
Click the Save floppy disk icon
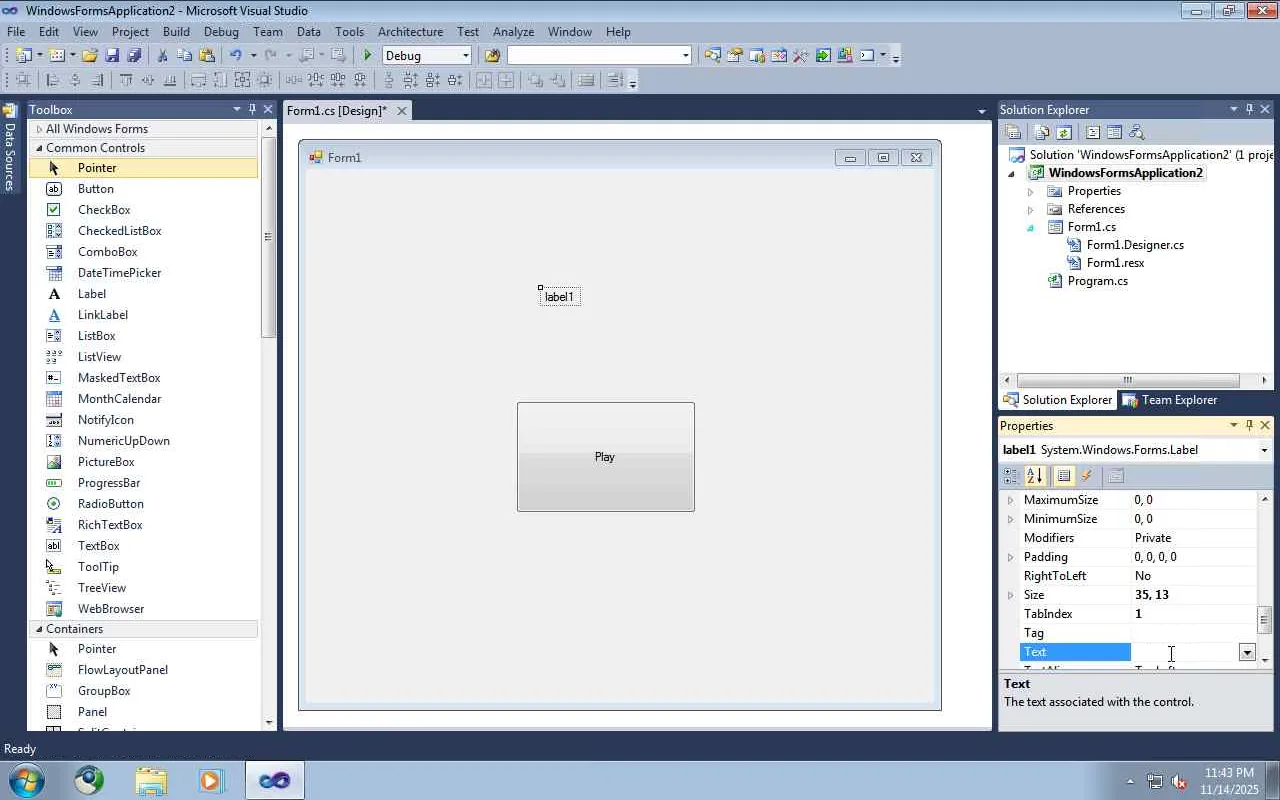tap(112, 56)
